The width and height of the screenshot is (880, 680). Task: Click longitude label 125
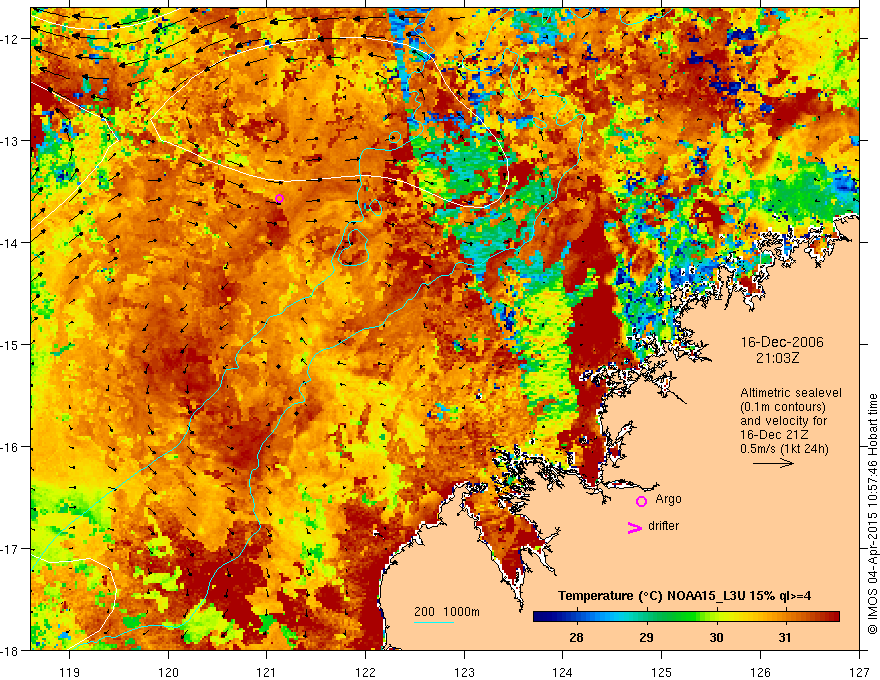tap(662, 672)
